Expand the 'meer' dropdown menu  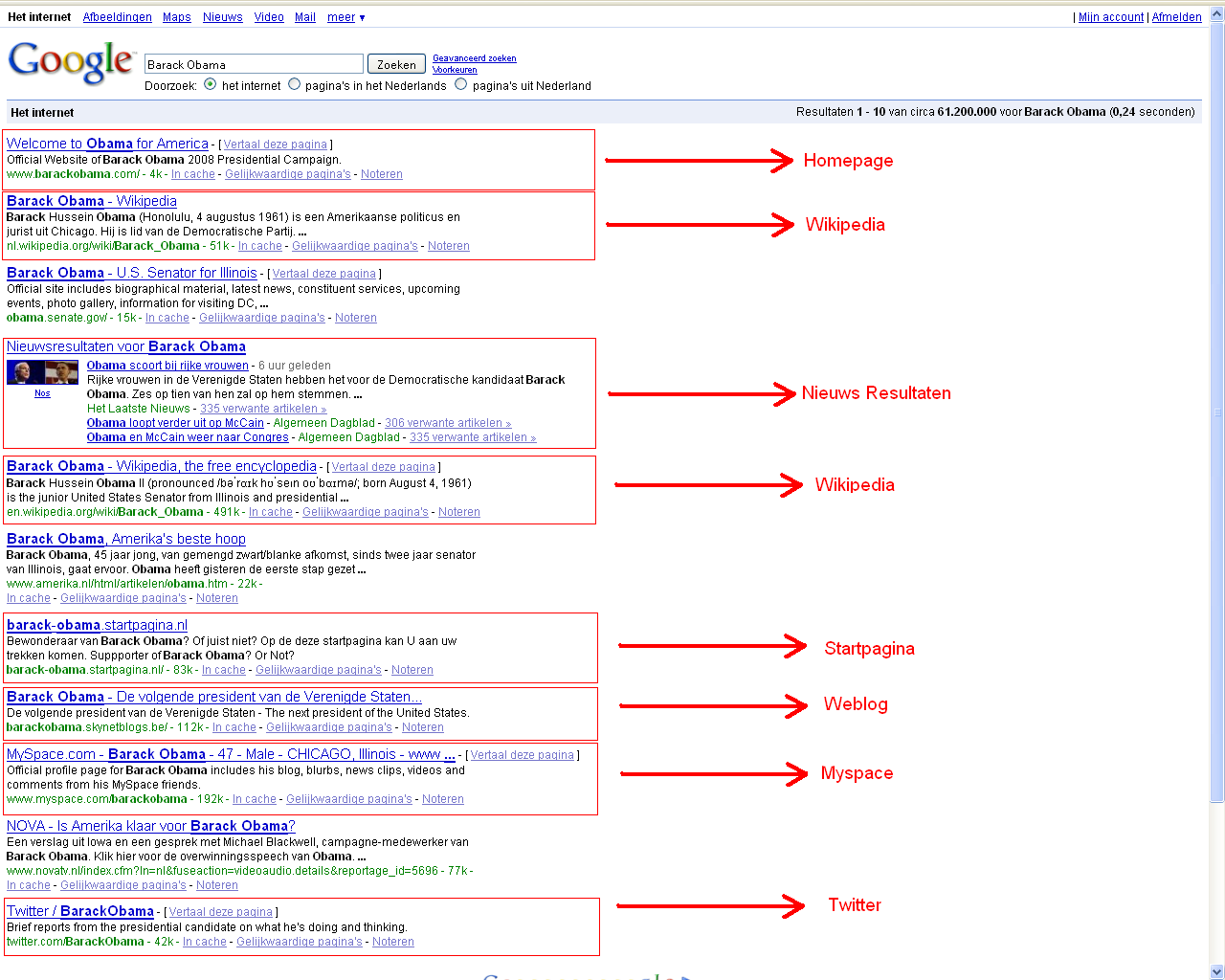[x=345, y=17]
